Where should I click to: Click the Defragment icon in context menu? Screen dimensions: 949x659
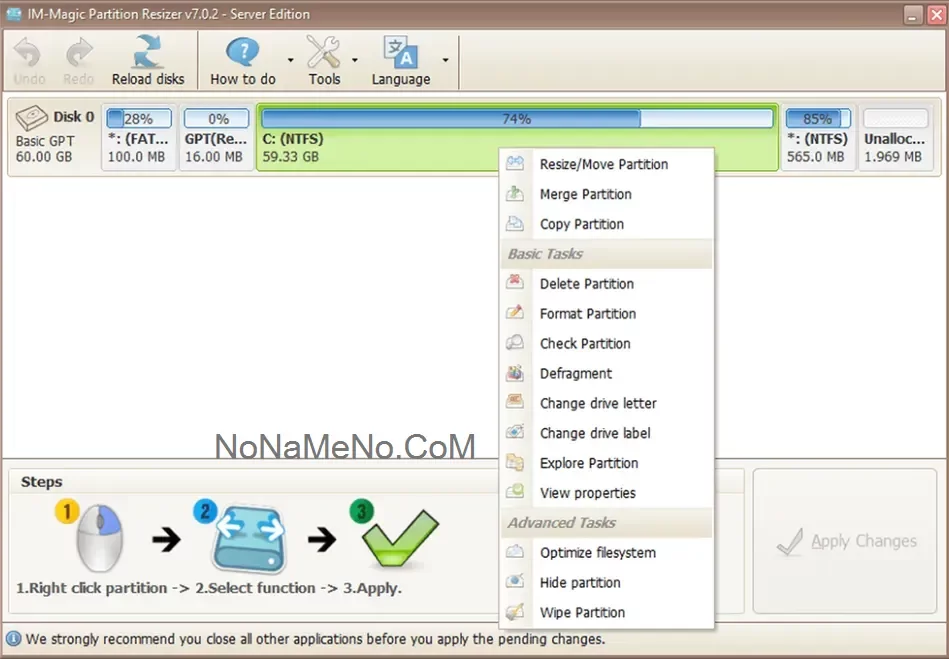[515, 373]
